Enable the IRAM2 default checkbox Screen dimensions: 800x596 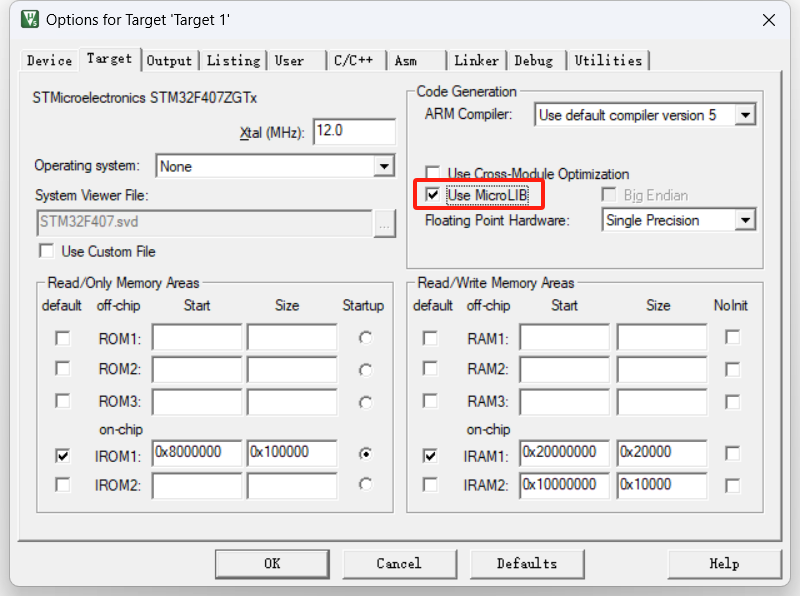pyautogui.click(x=430, y=485)
